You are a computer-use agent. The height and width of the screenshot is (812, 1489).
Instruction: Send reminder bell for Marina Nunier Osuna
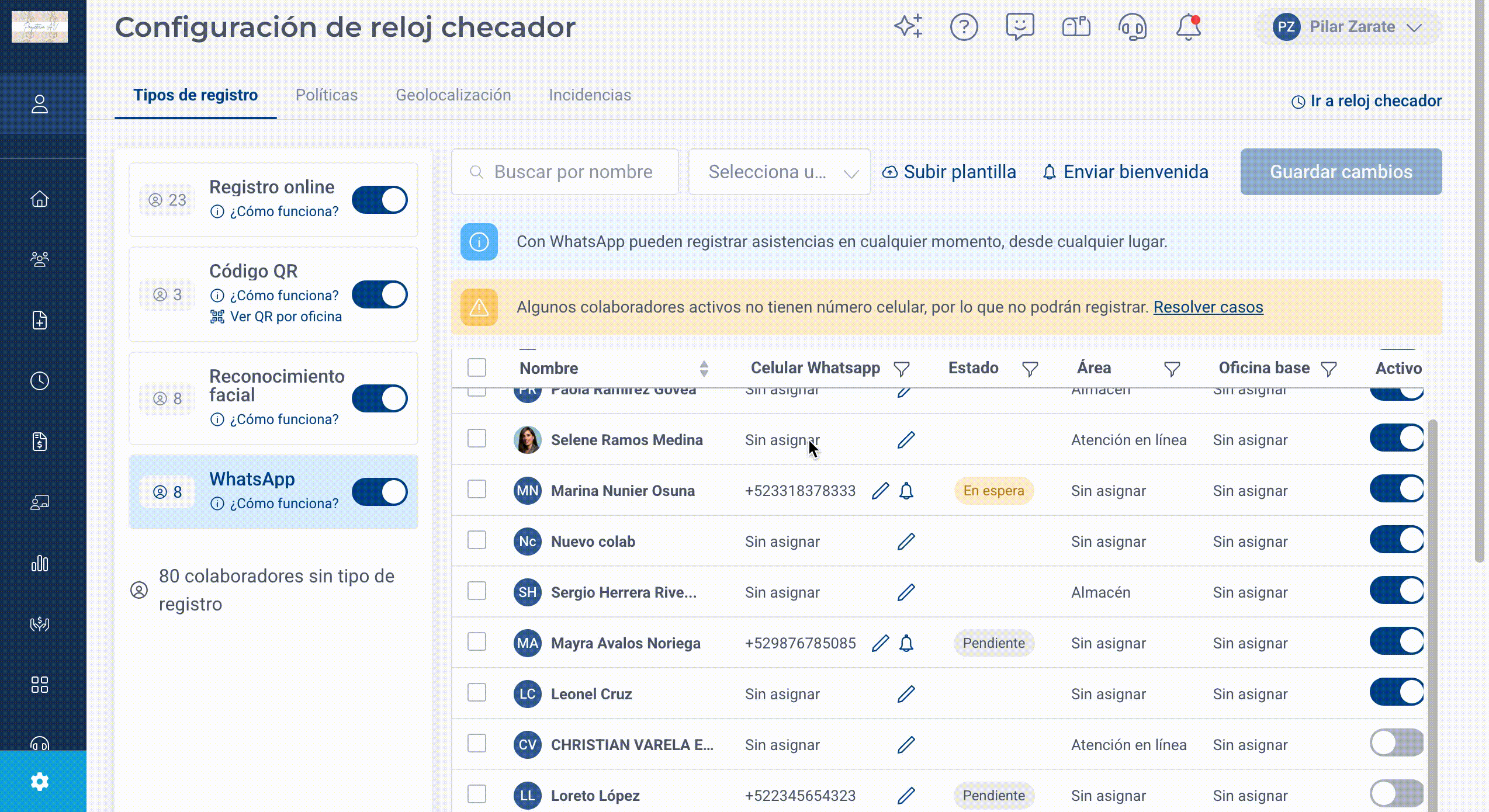pyautogui.click(x=906, y=491)
